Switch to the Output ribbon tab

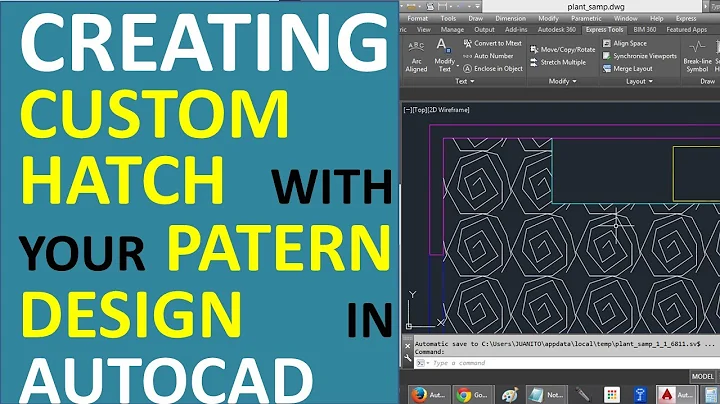484,29
